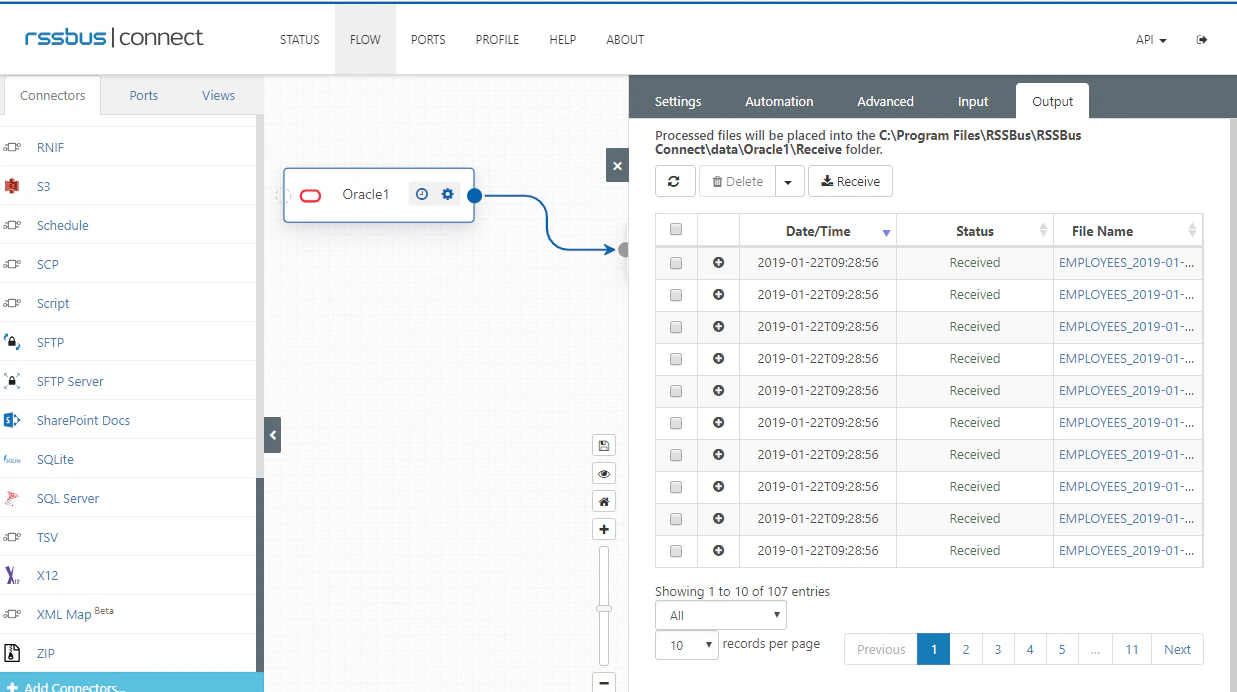The width and height of the screenshot is (1237, 692).
Task: Open the Delete split-button caret
Action: click(789, 181)
